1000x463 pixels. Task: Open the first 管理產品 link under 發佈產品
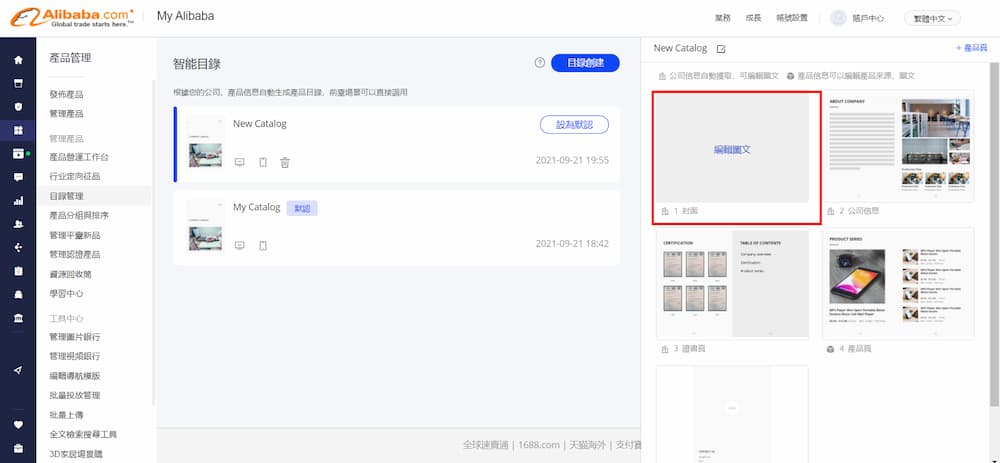pos(66,114)
